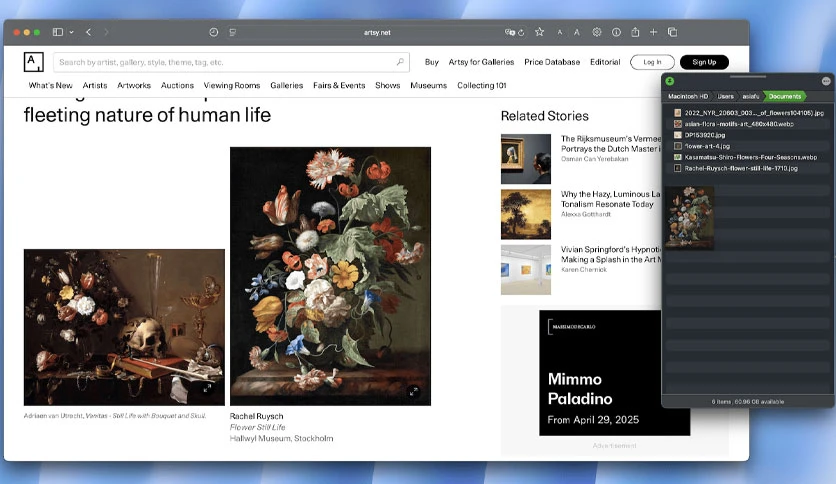Open a new tab with the plus icon
The width and height of the screenshot is (836, 484).
point(653,32)
